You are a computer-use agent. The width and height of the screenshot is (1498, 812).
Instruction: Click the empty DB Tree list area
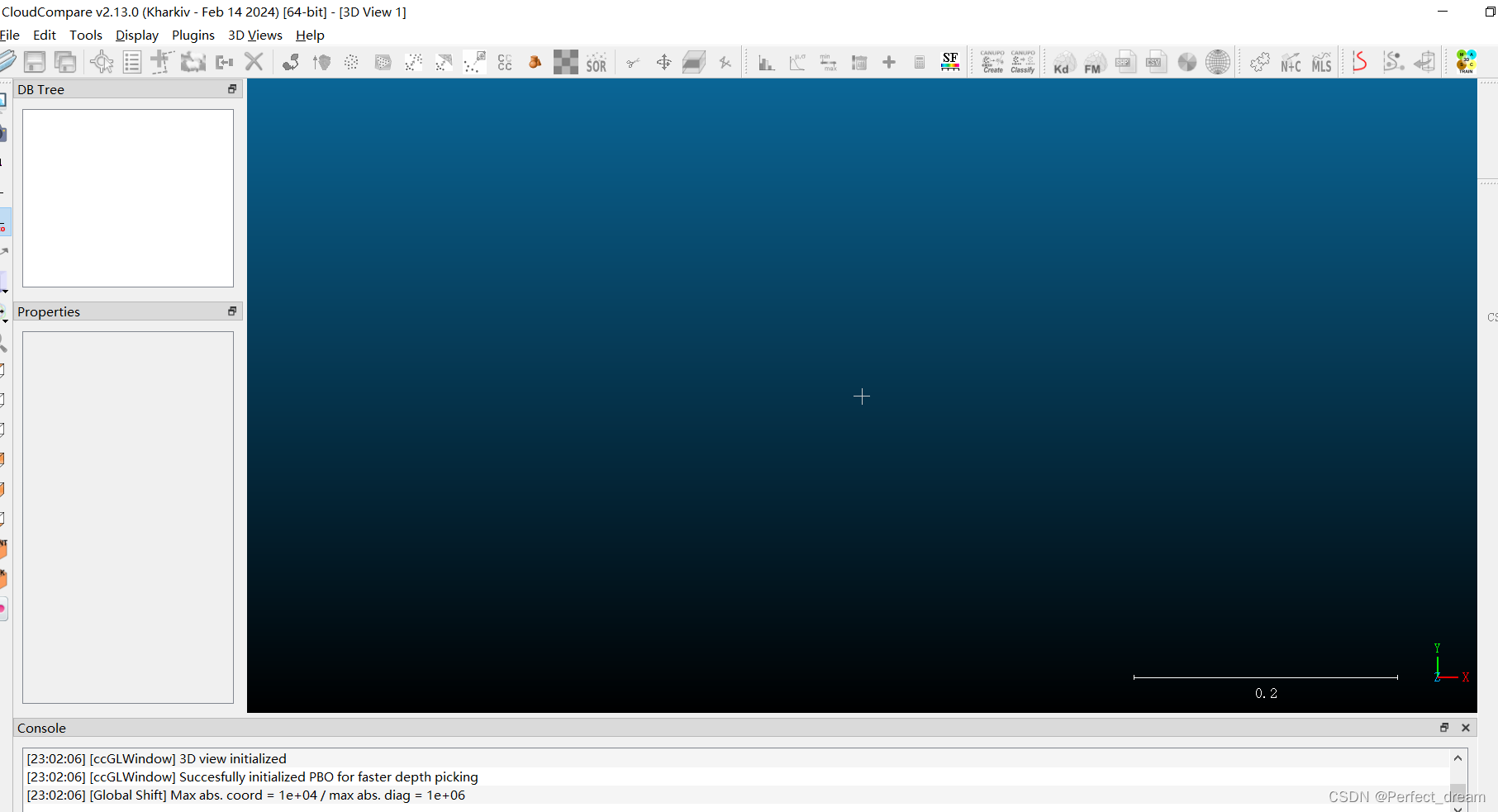click(128, 198)
